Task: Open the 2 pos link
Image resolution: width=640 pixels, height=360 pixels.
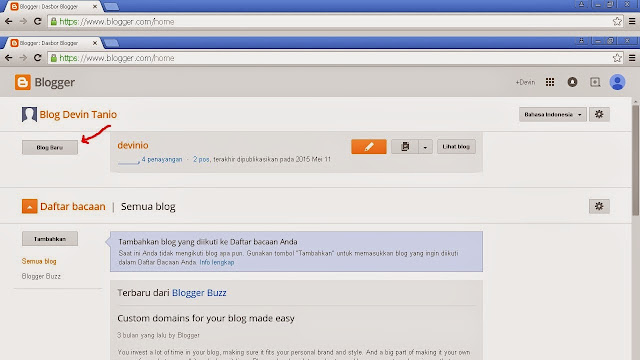Action: tap(201, 159)
